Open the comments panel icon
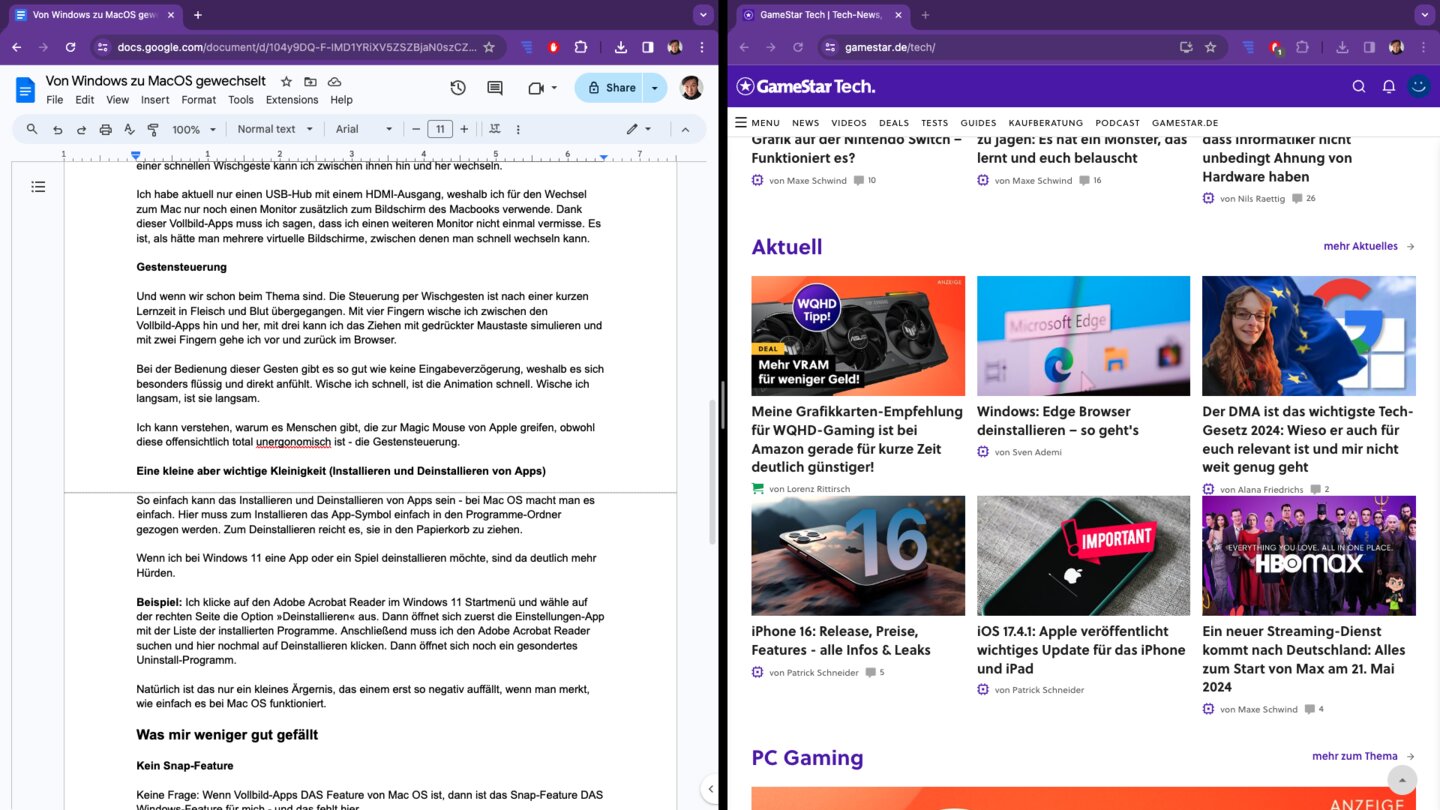Screen dimensions: 1440x810 (x=495, y=88)
